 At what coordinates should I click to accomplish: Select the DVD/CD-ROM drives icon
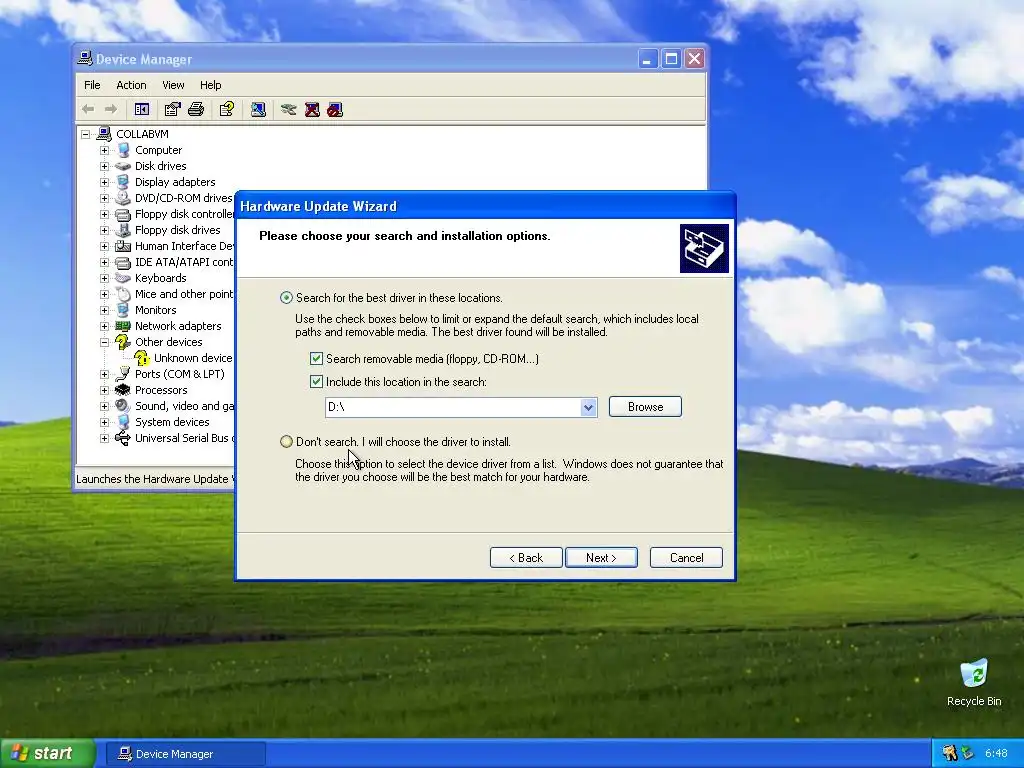point(123,198)
